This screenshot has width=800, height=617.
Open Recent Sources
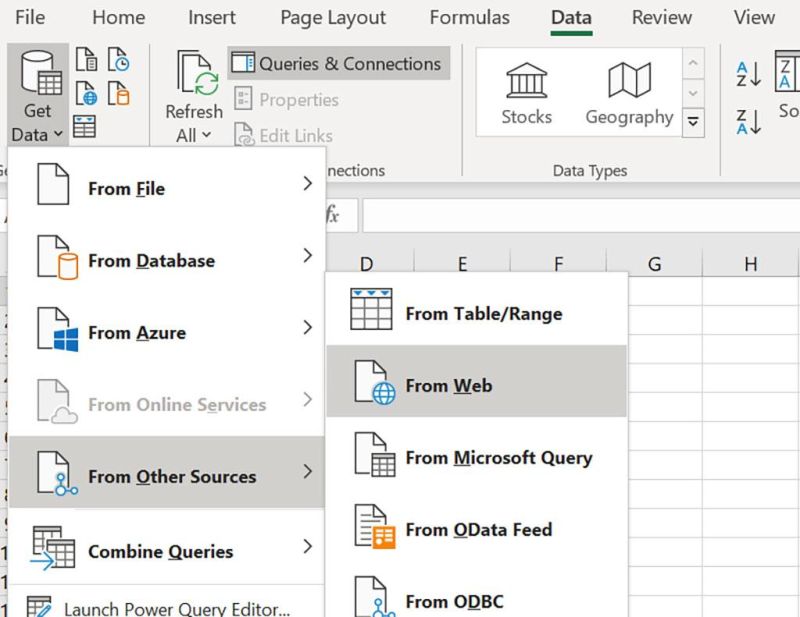(x=118, y=60)
